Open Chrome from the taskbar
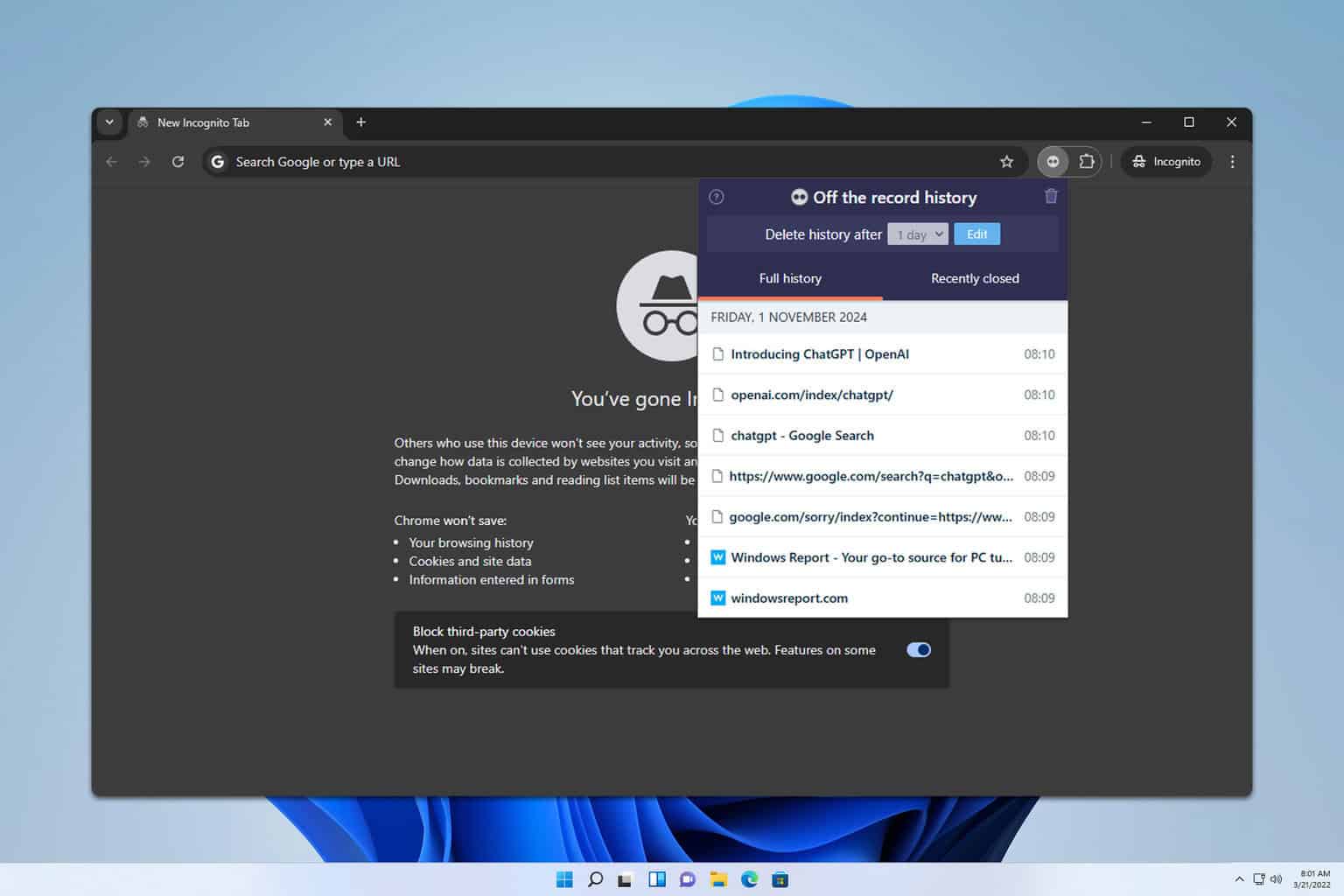The height and width of the screenshot is (896, 1344). [x=749, y=878]
